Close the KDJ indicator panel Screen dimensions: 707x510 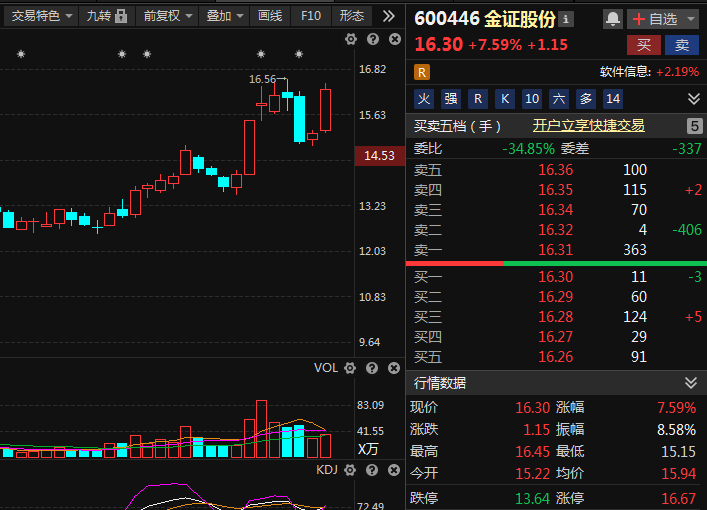(x=394, y=470)
